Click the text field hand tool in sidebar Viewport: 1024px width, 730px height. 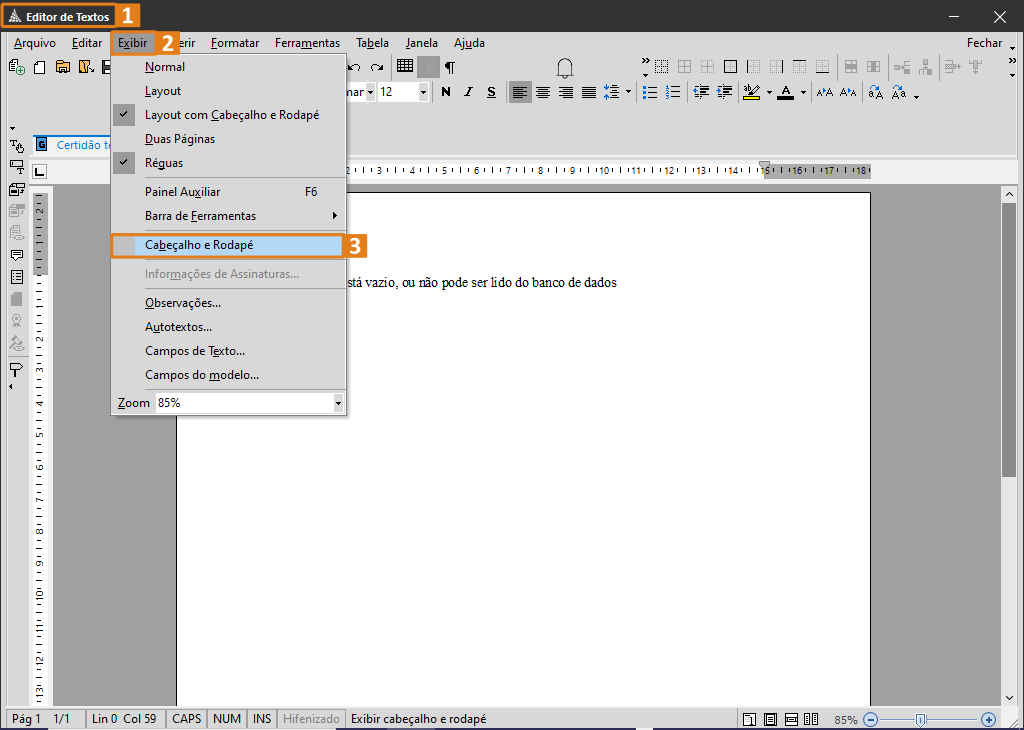(17, 146)
